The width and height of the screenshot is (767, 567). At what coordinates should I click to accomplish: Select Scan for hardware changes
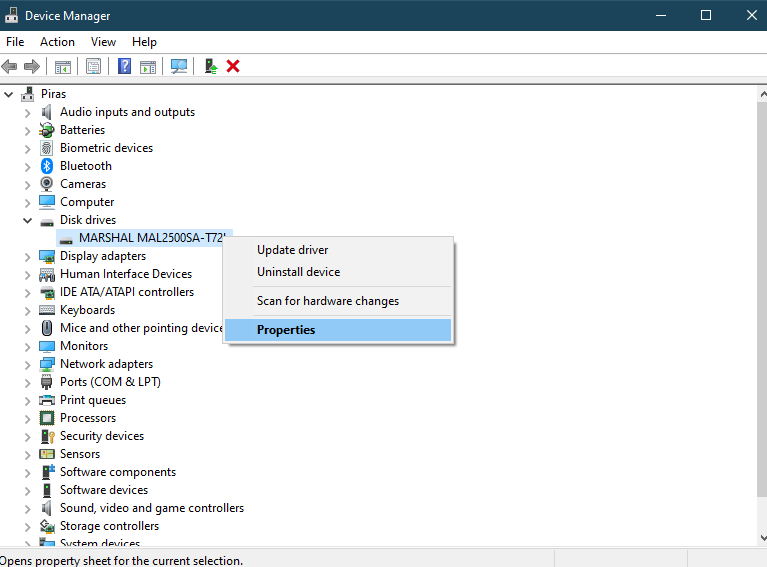(x=338, y=301)
